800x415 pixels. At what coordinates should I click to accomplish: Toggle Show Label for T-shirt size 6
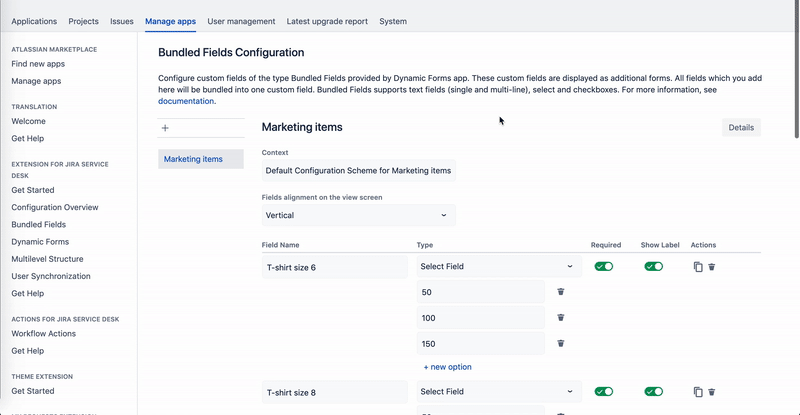pos(654,267)
